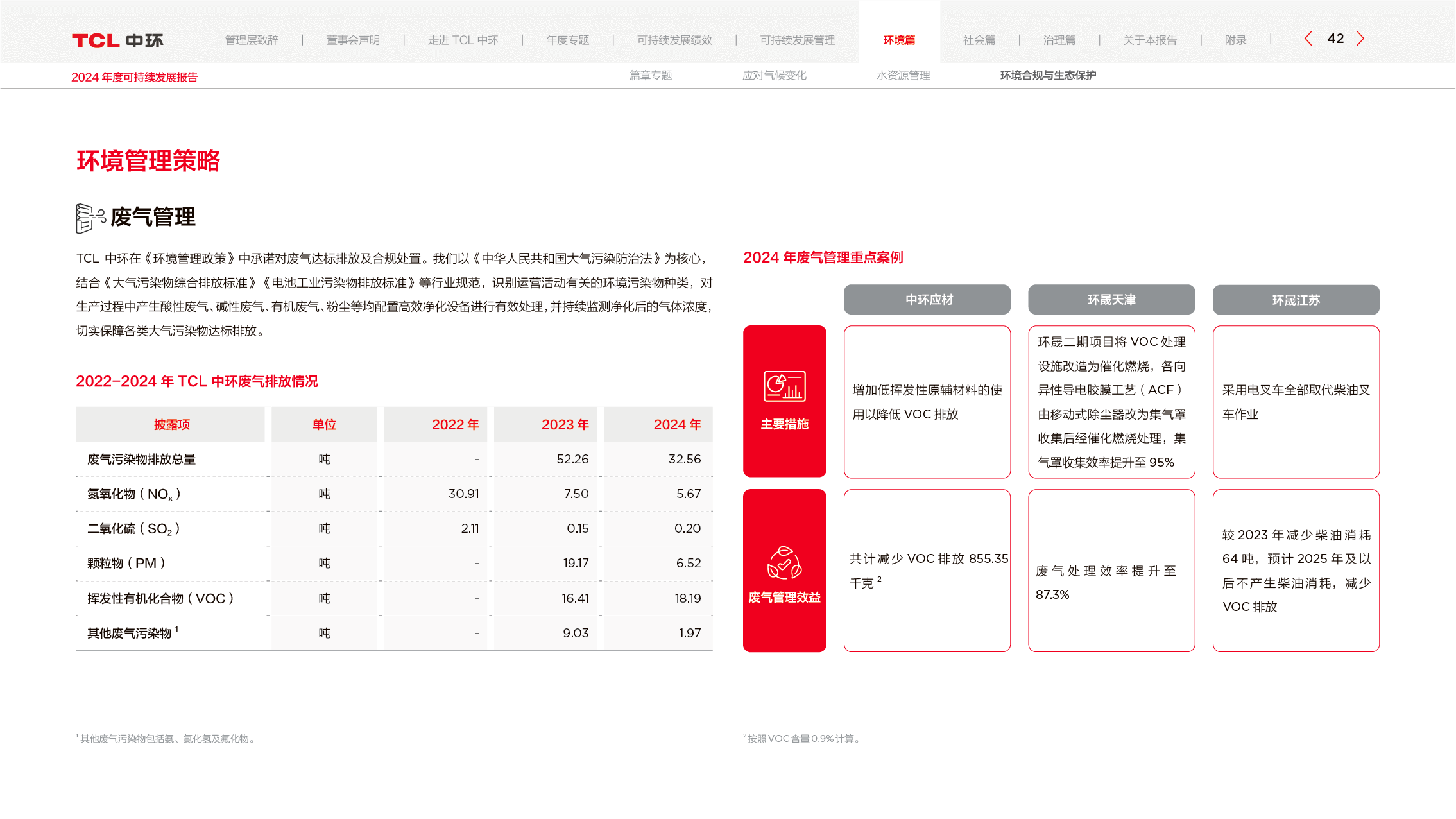Click the 2024 年 table header

point(676,425)
